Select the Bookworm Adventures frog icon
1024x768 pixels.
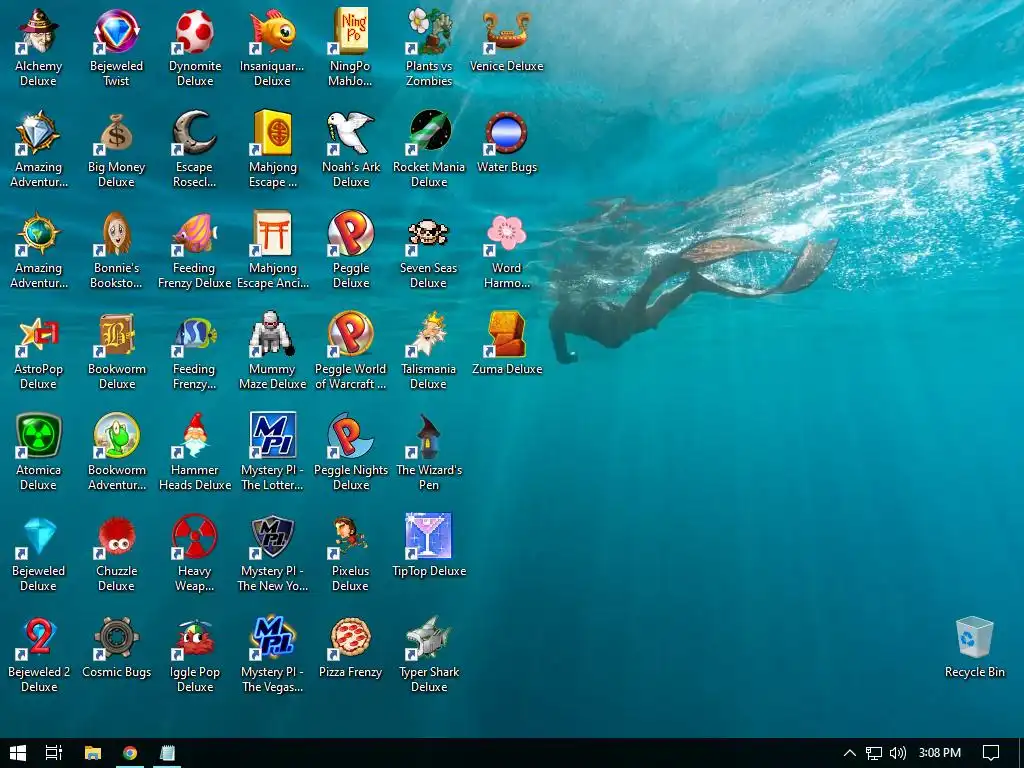tap(116, 435)
